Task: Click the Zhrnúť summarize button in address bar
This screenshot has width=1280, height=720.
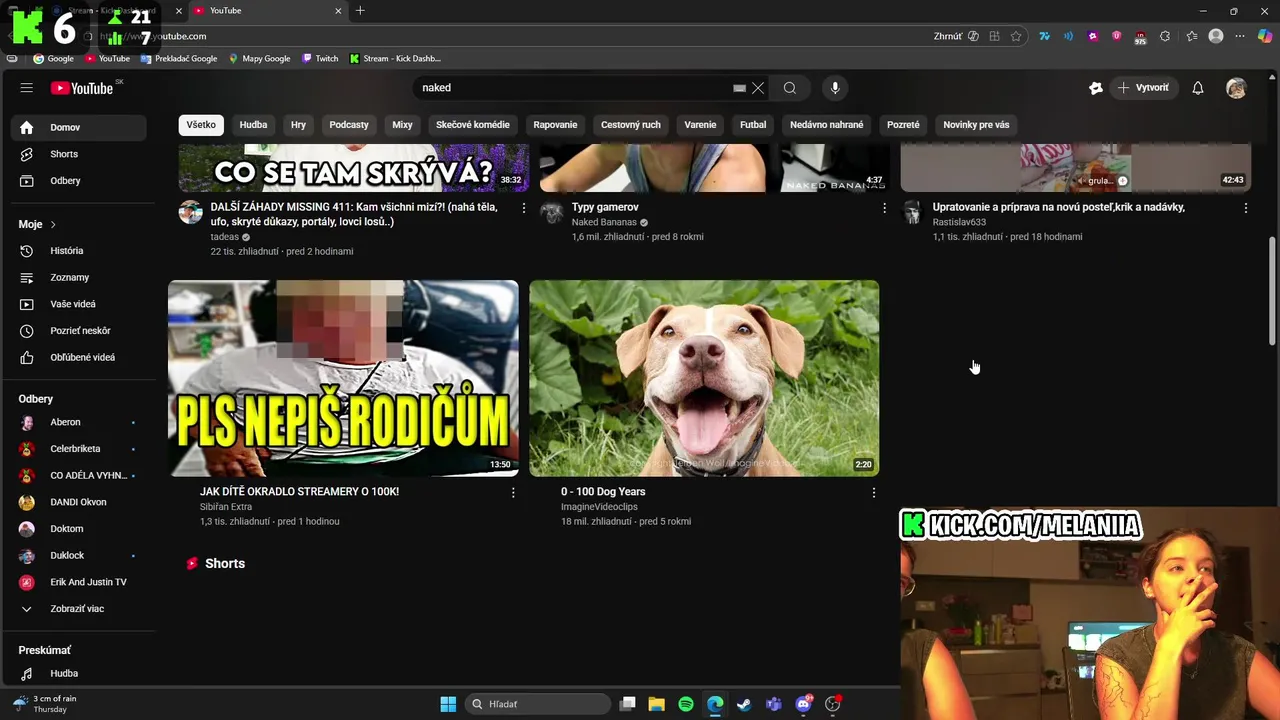Action: (x=954, y=36)
